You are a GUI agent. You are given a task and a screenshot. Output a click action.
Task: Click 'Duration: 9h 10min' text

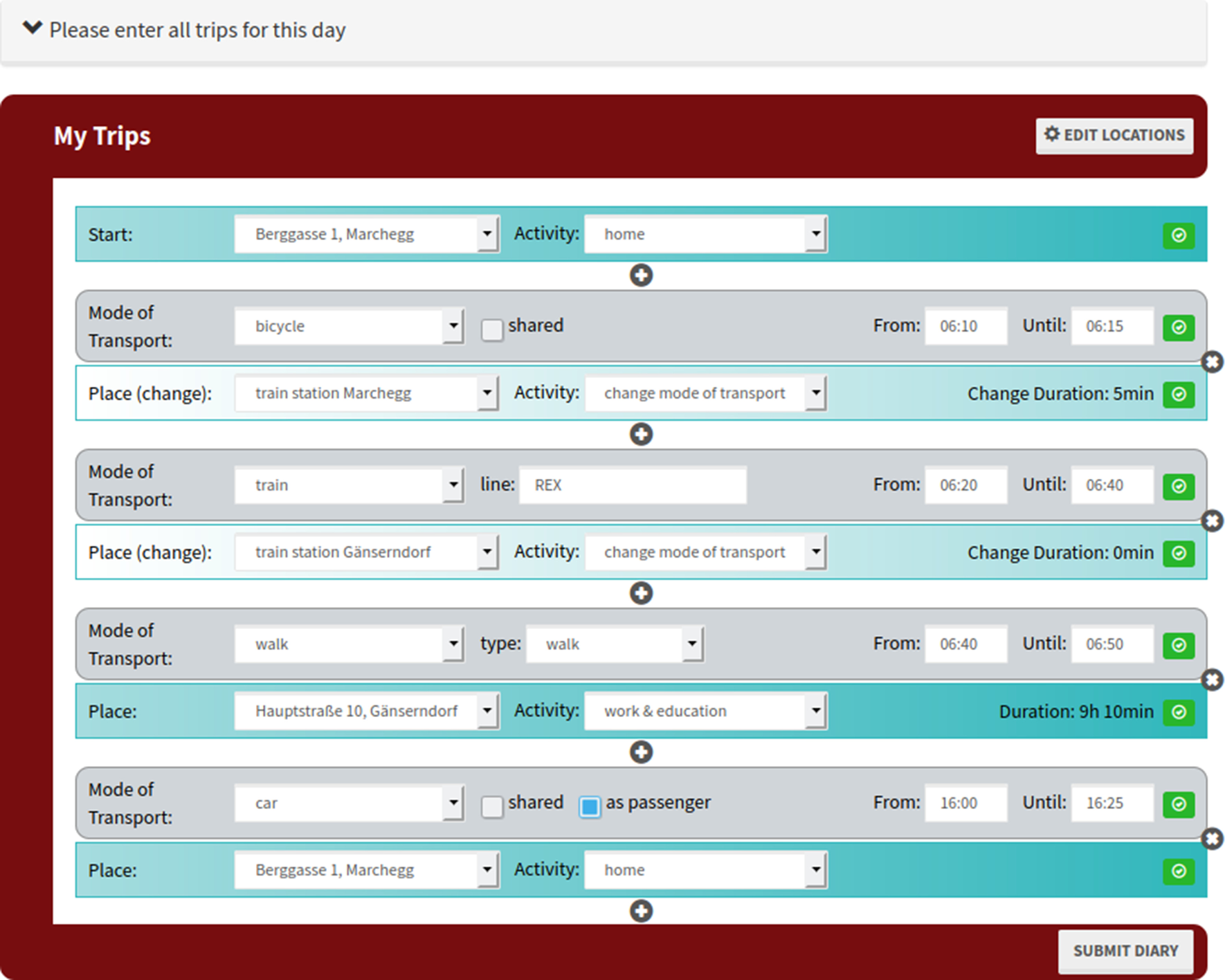point(1076,712)
